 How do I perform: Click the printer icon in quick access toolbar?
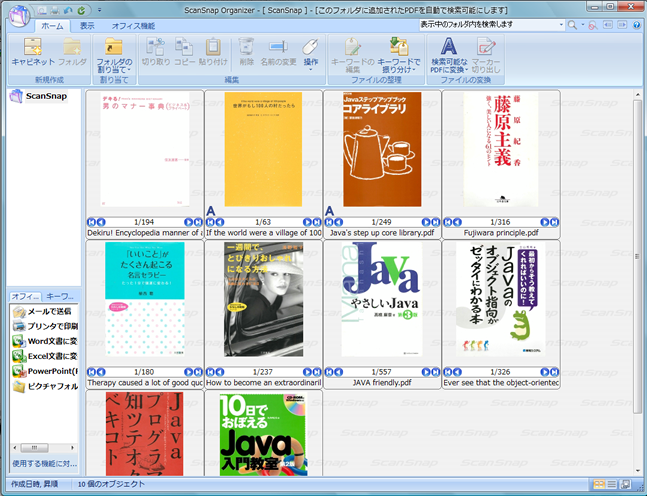(x=55, y=10)
